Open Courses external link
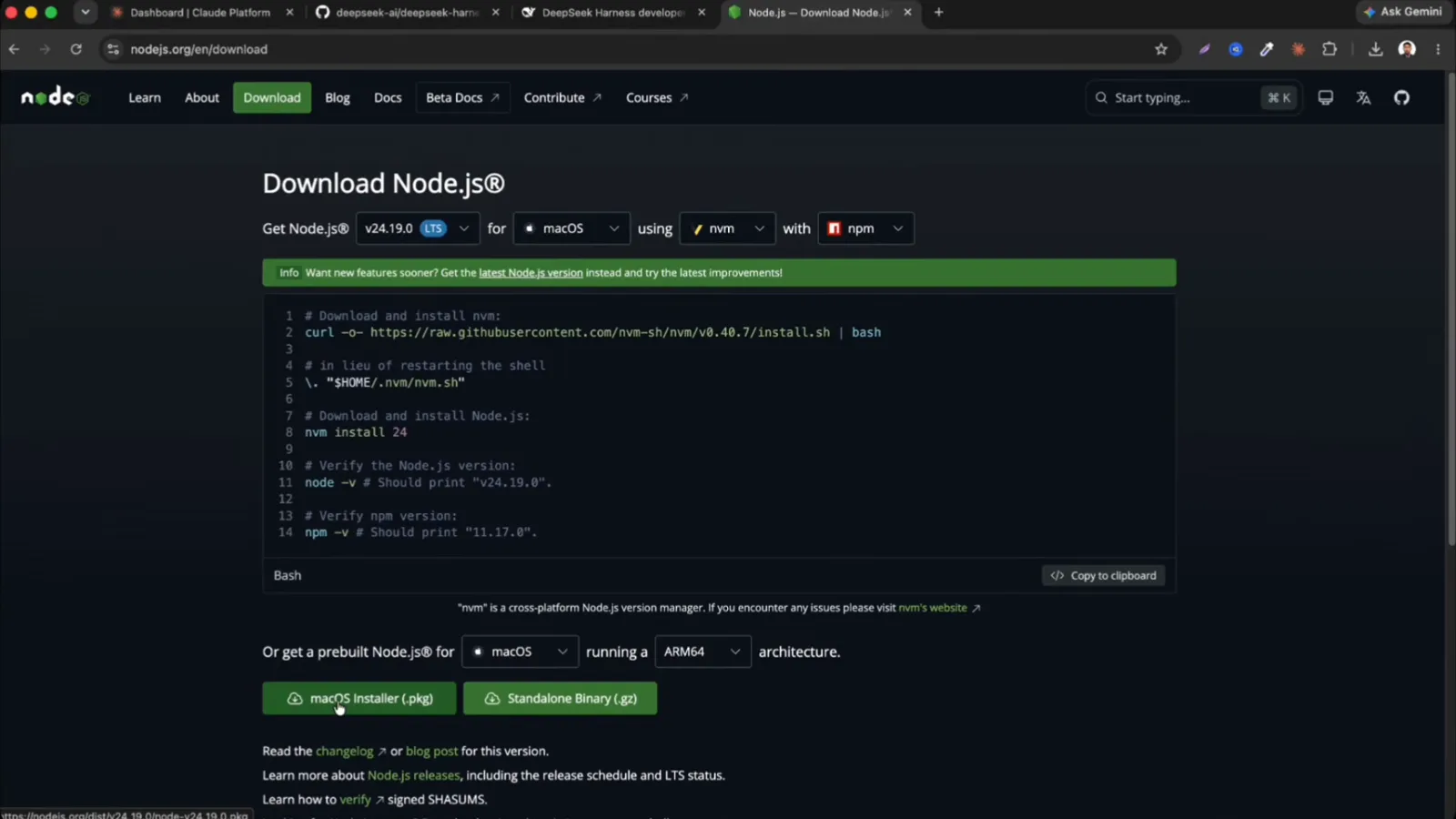1456x819 pixels. tap(657, 97)
